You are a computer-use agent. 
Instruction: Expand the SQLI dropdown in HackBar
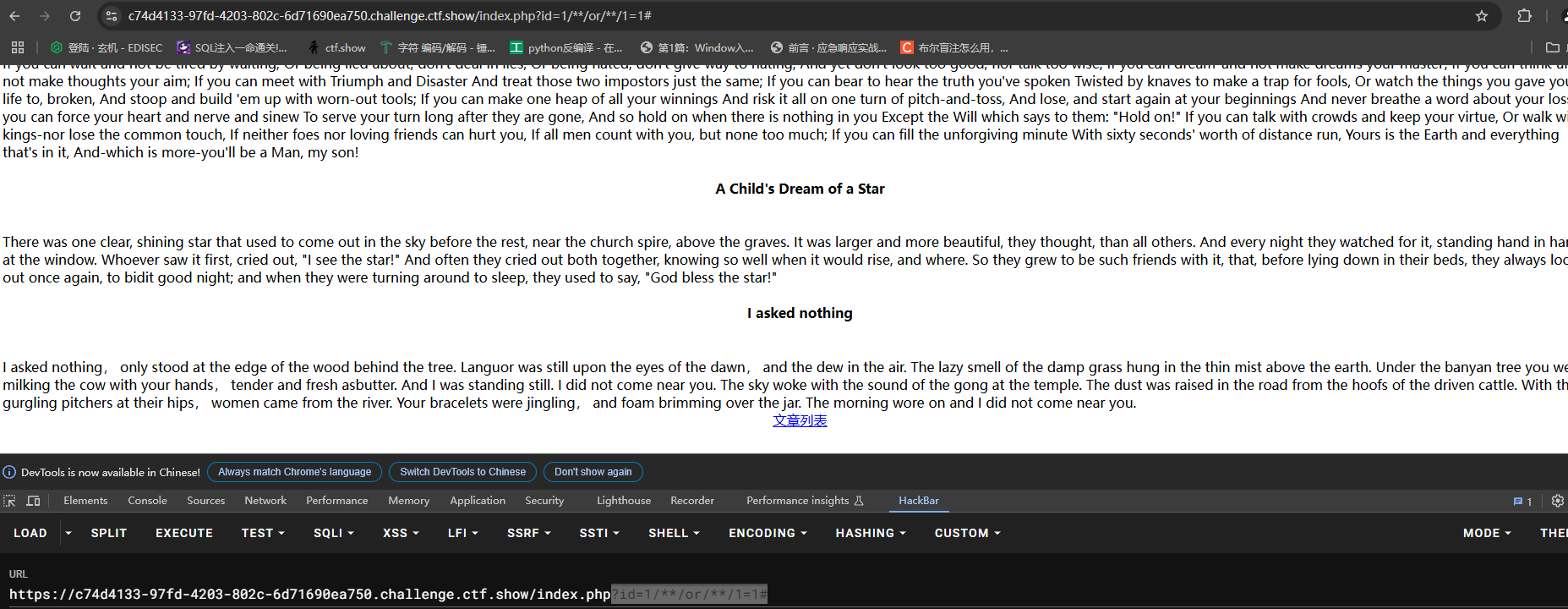(333, 533)
